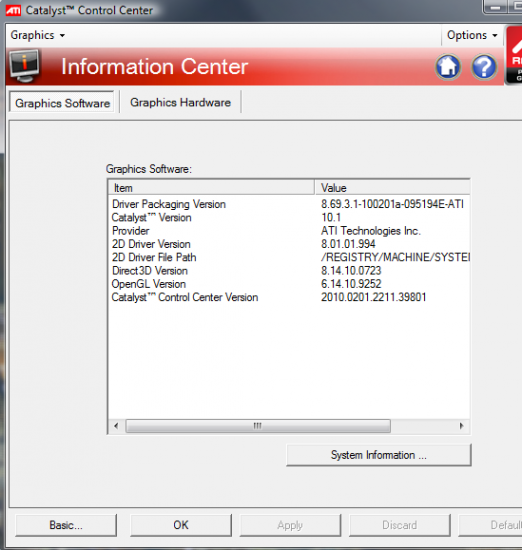The width and height of the screenshot is (522, 550).
Task: Switch to the Graphics Software tab
Action: coord(62,103)
